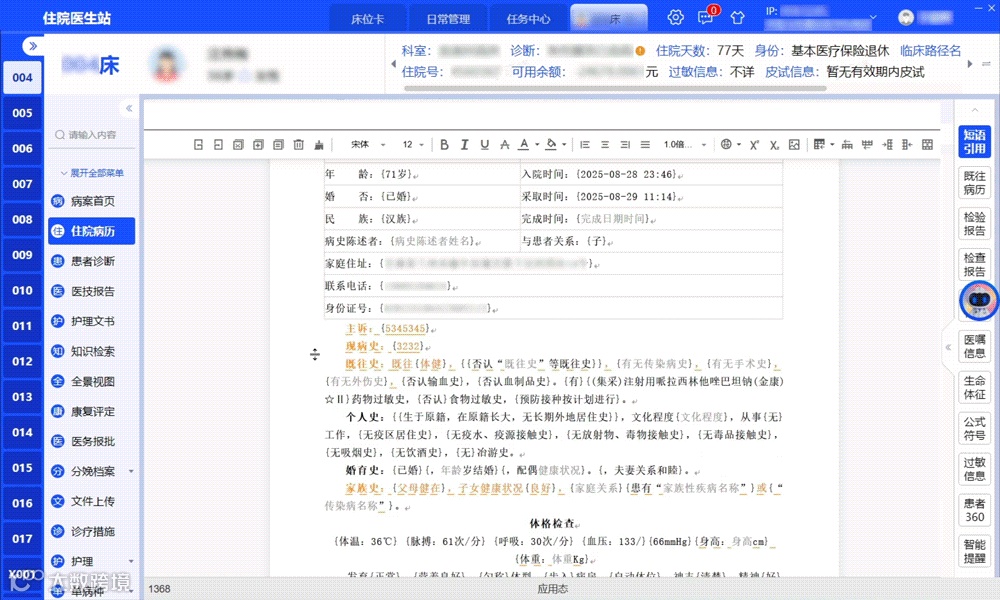
Task: Expand the 分娩档案 menu arrow
Action: pyautogui.click(x=131, y=471)
